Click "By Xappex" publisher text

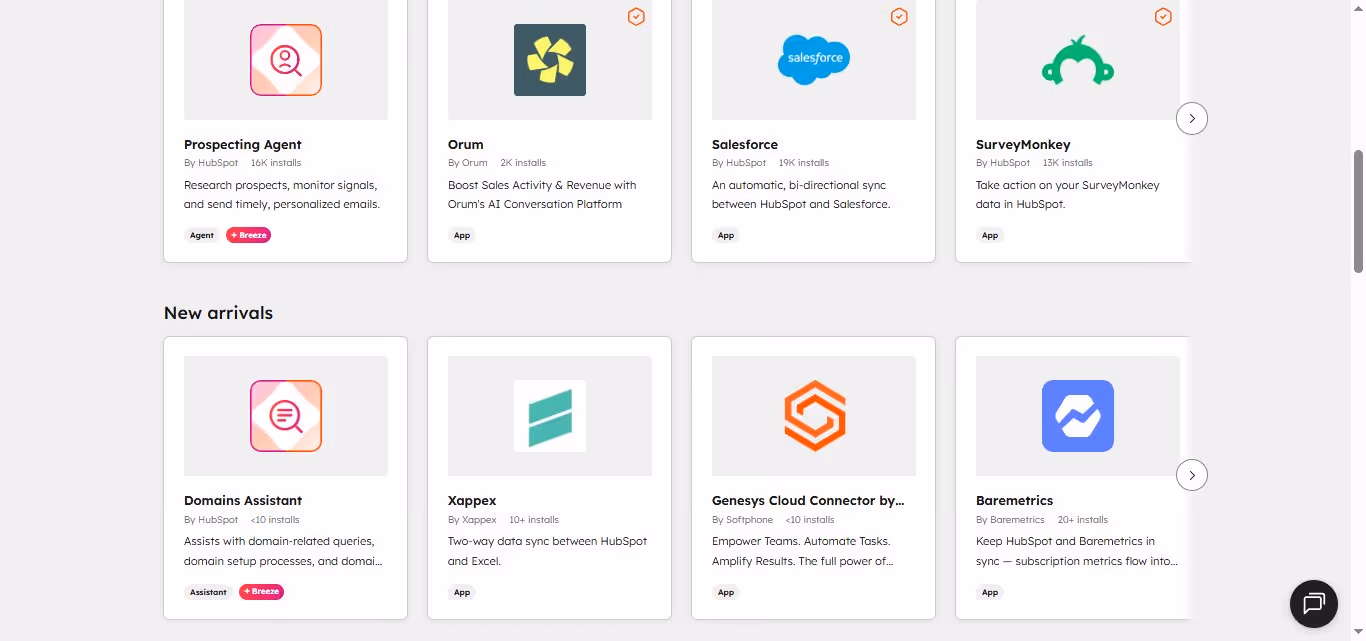[x=472, y=519]
